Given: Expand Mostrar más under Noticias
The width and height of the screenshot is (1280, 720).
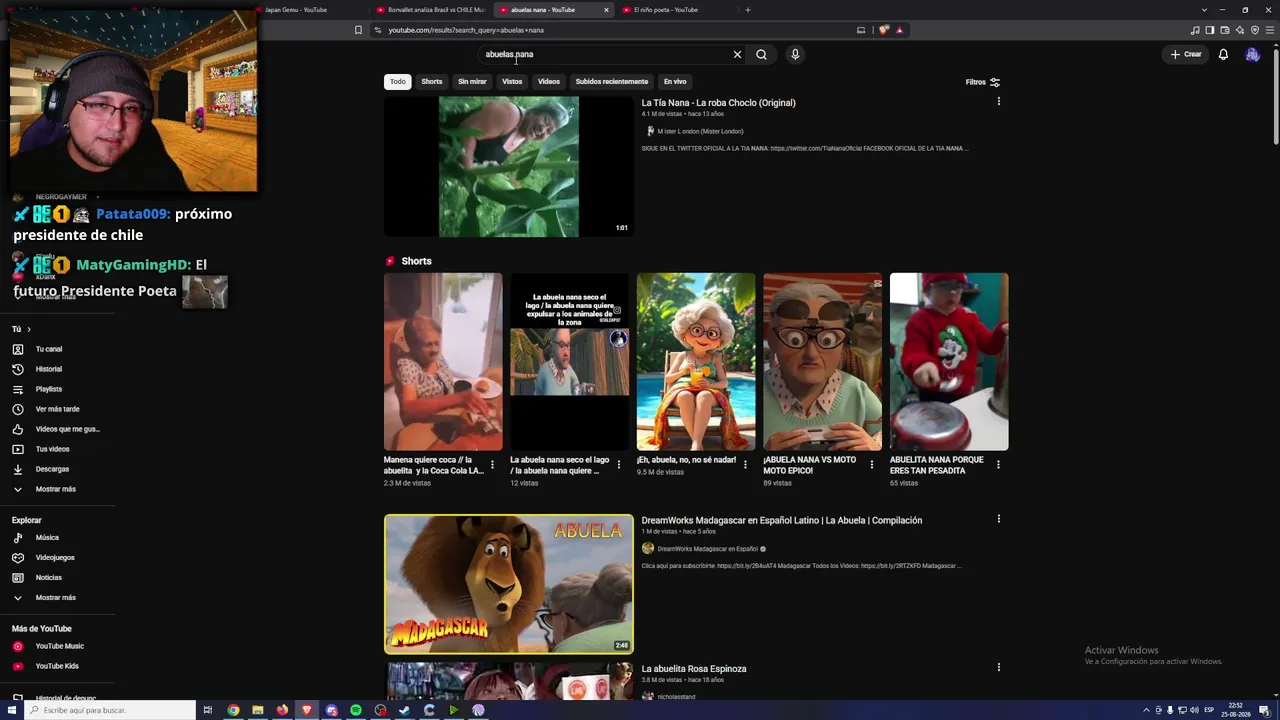Looking at the screenshot, I should 55,598.
